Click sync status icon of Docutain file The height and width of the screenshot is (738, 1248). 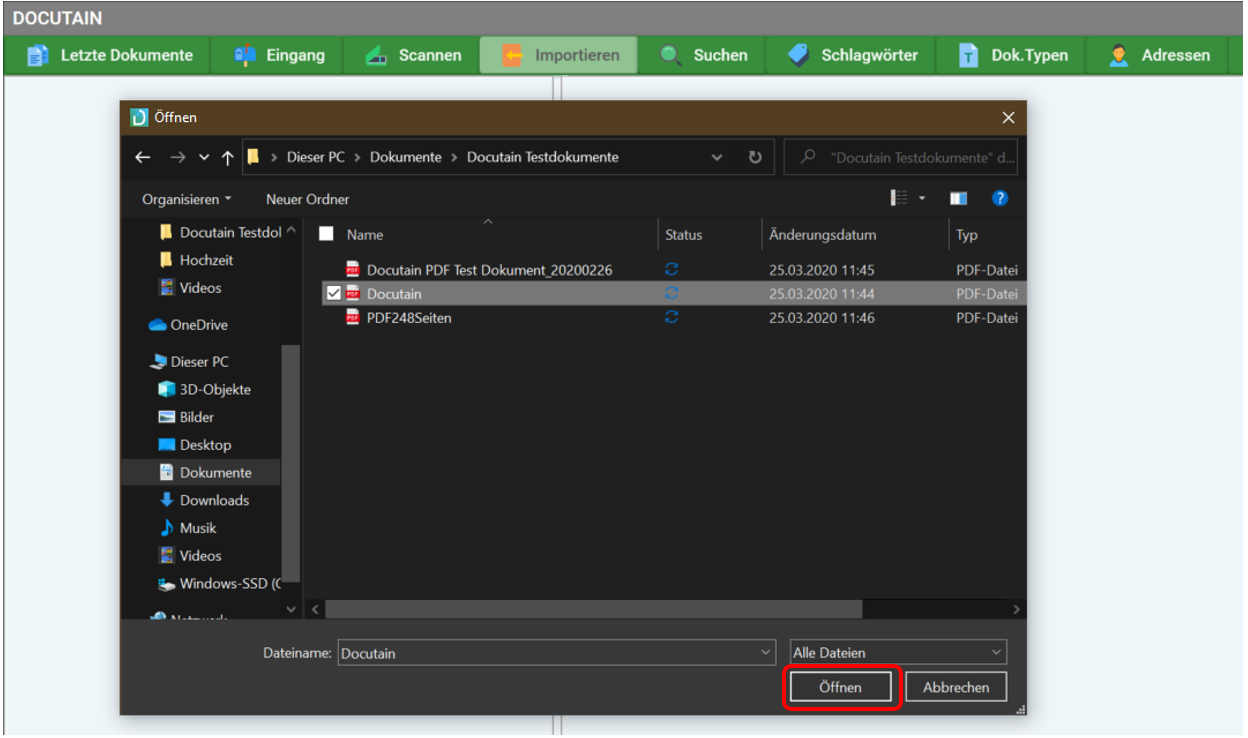(672, 293)
